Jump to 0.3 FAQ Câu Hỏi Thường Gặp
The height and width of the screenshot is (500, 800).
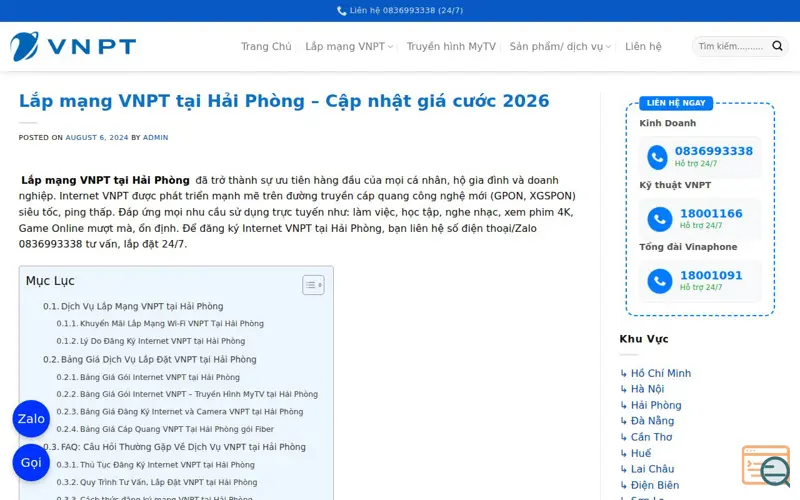point(174,447)
